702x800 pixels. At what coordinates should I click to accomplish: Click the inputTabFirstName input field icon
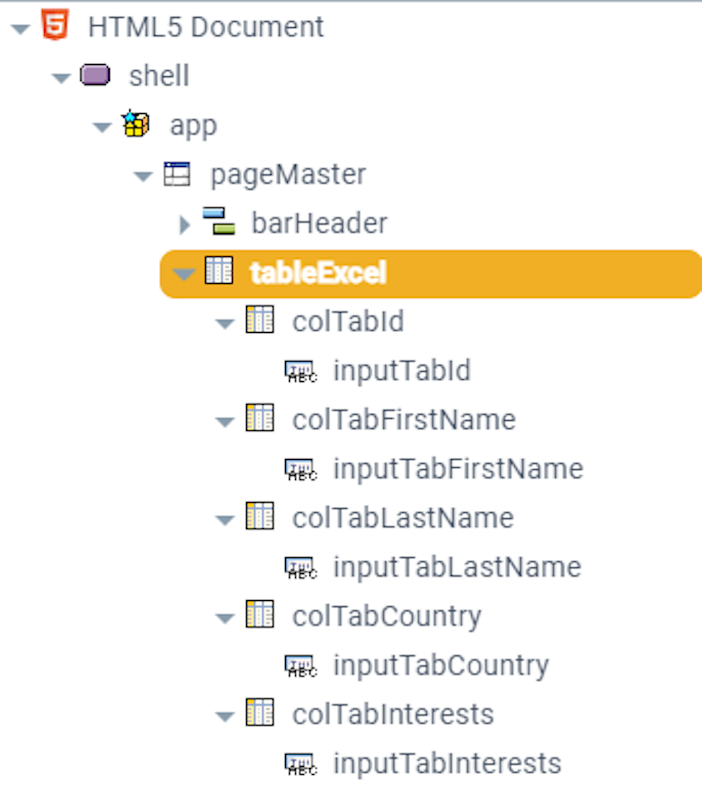(300, 468)
